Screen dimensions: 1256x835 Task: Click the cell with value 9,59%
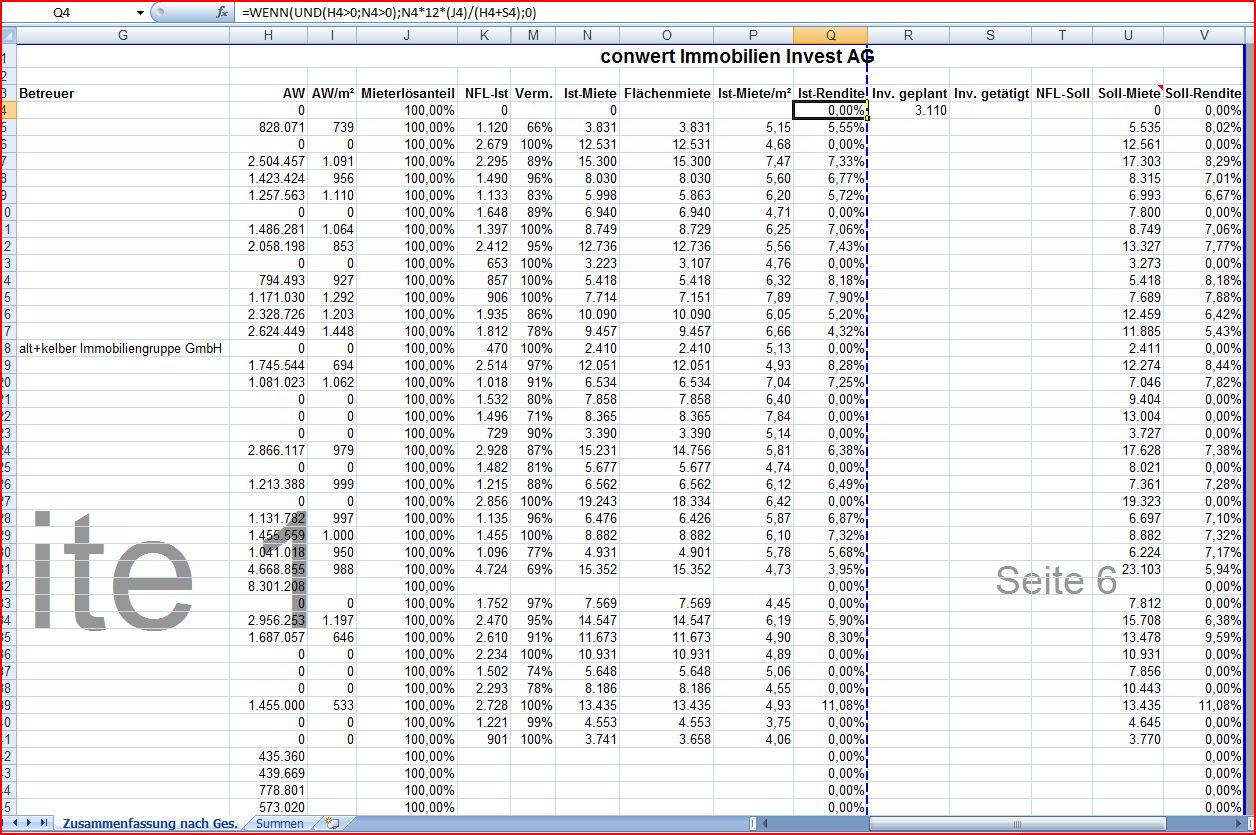pyautogui.click(x=1204, y=637)
